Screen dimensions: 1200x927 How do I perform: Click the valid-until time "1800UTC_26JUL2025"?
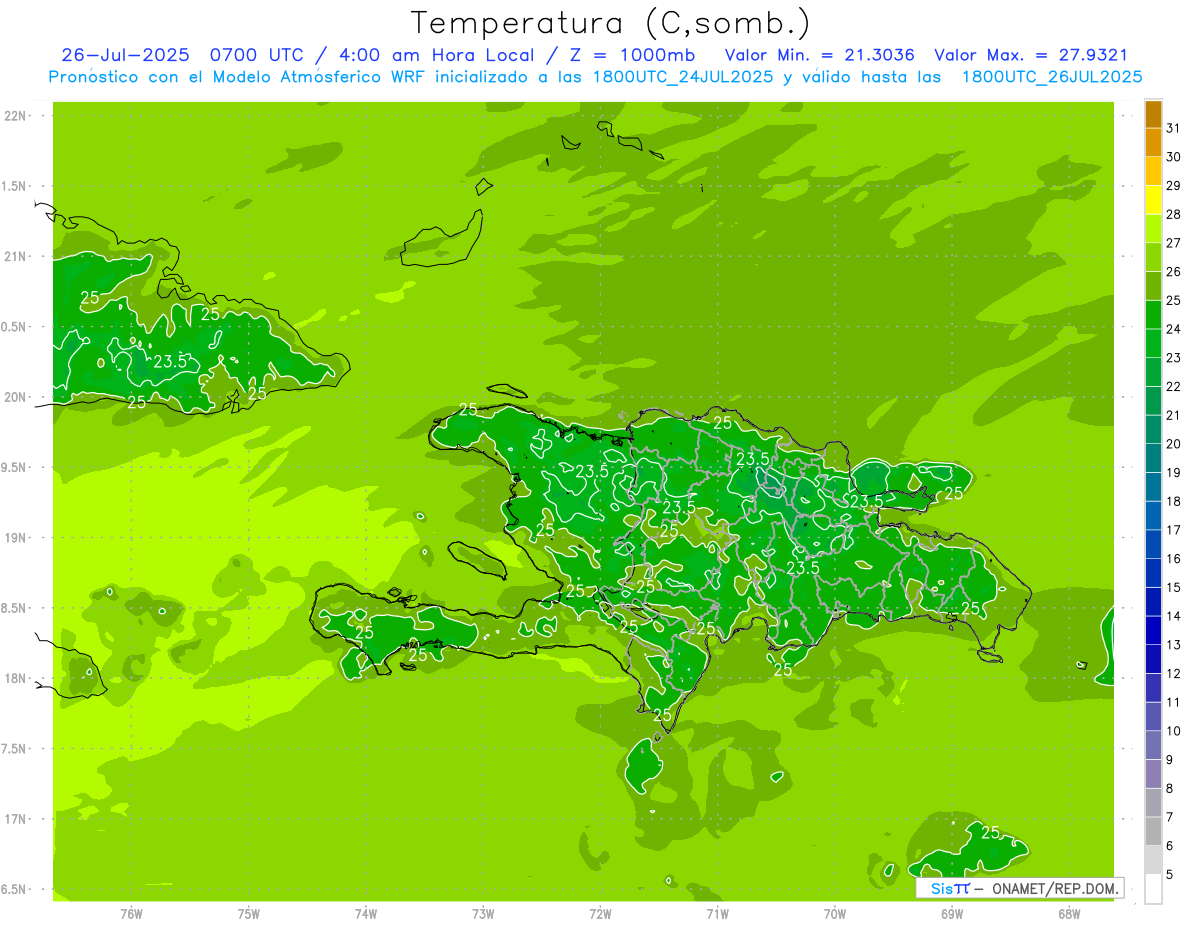tap(1052, 76)
